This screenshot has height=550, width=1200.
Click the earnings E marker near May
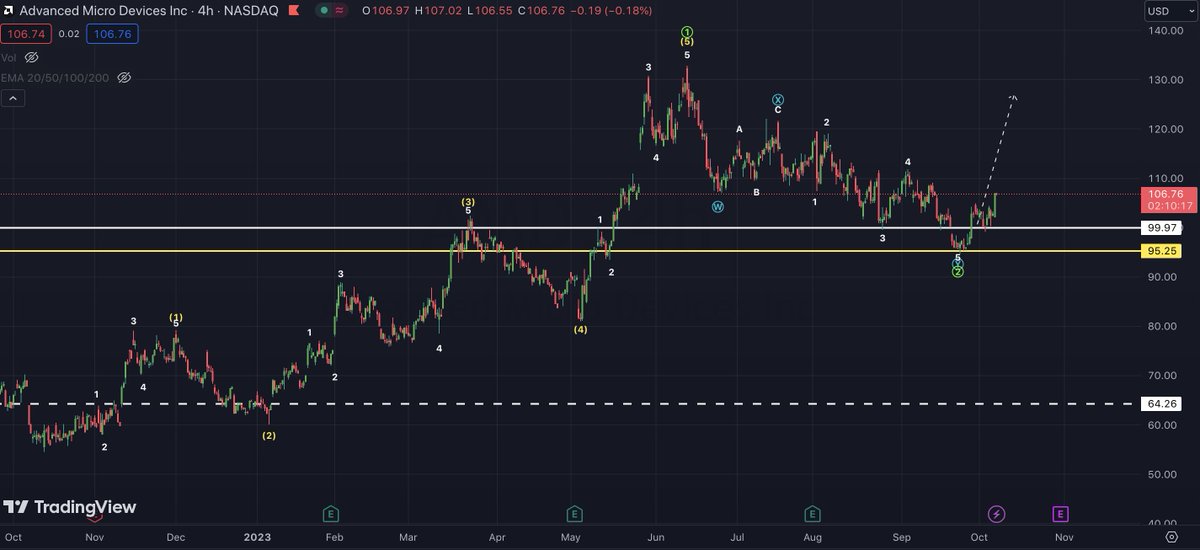(574, 514)
